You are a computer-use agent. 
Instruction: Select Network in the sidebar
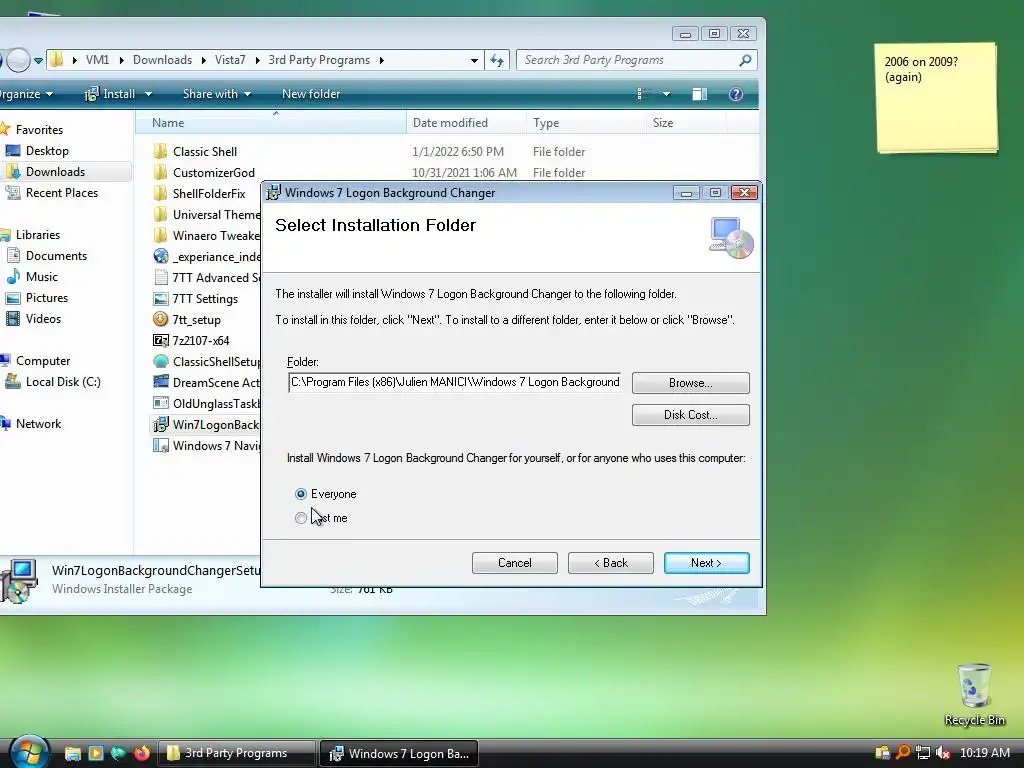point(38,424)
